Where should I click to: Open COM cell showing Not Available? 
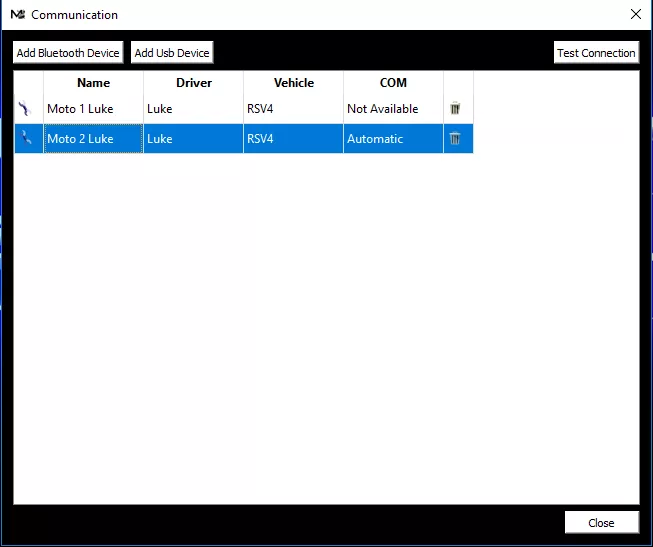393,108
